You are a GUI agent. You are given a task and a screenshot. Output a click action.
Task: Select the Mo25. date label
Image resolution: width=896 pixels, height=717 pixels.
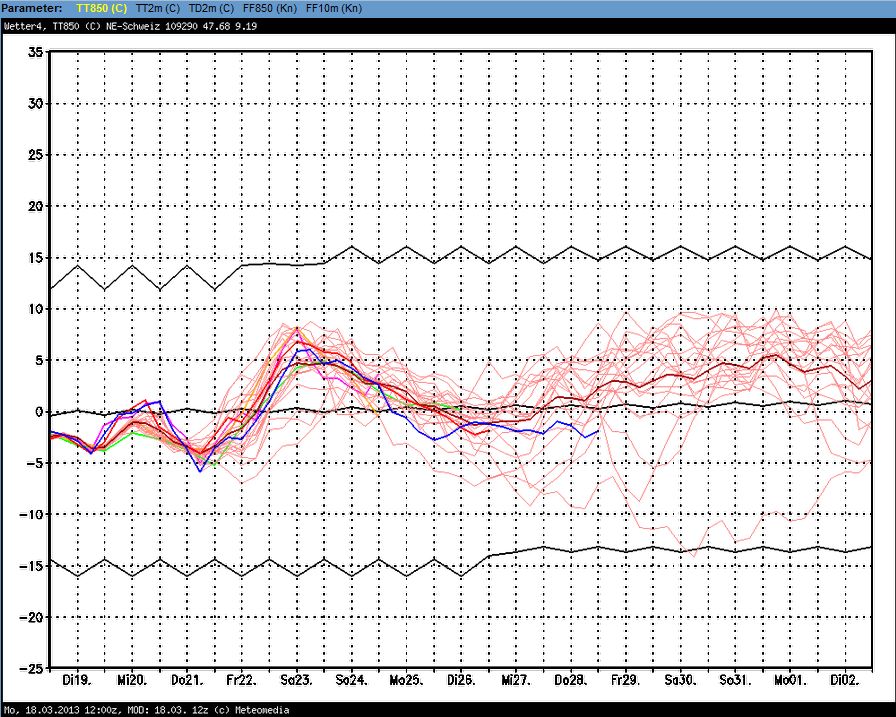tap(406, 680)
